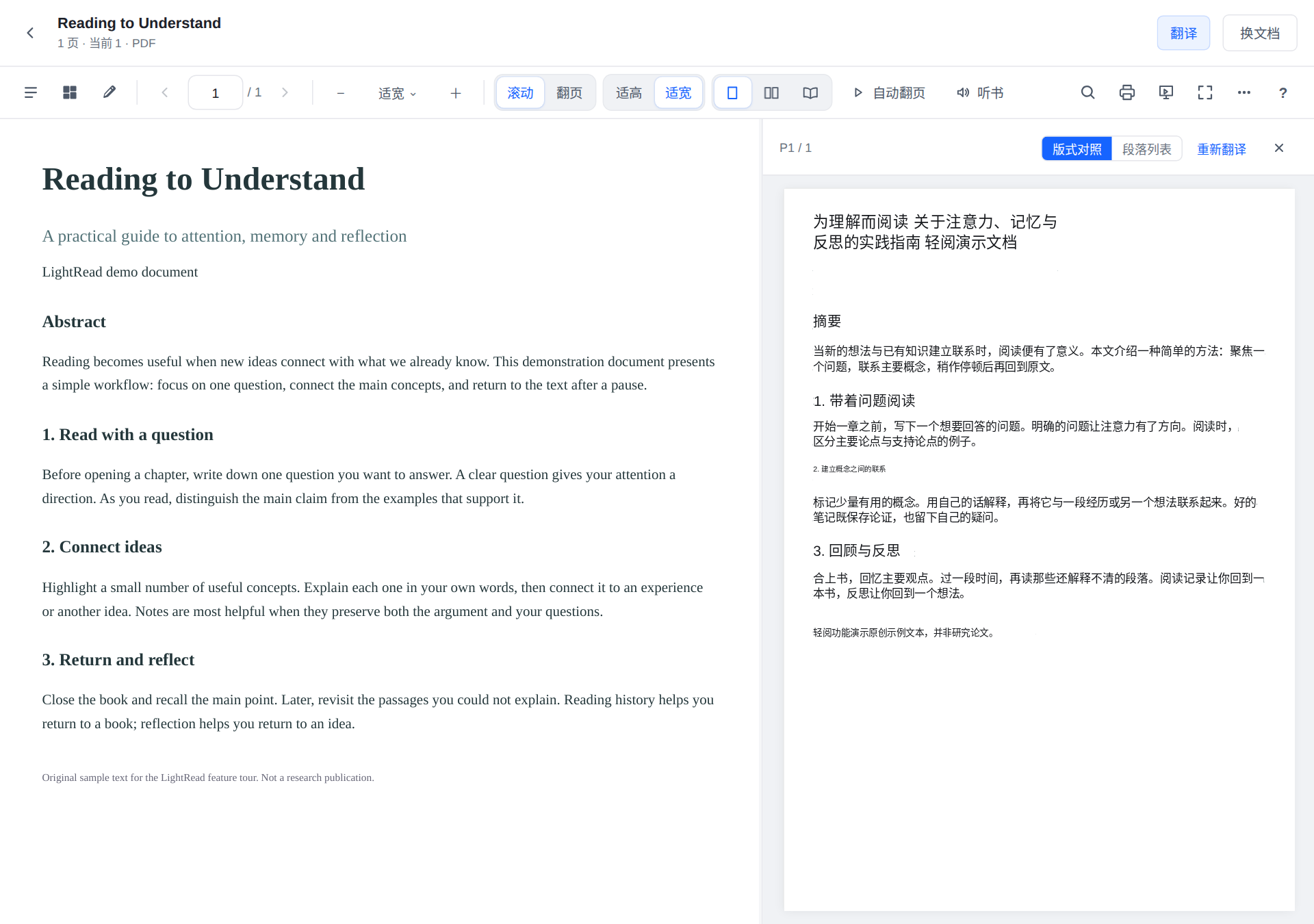
Task: Click the 换文档 change document button
Action: [1260, 33]
